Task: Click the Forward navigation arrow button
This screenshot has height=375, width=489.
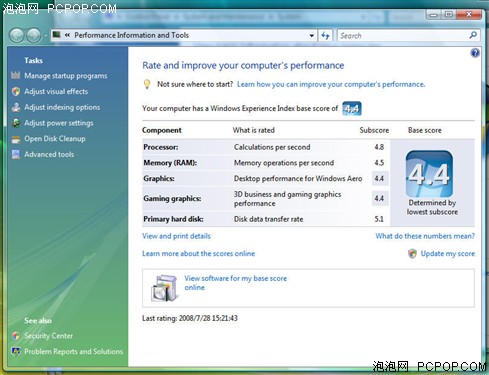Action: (x=34, y=35)
